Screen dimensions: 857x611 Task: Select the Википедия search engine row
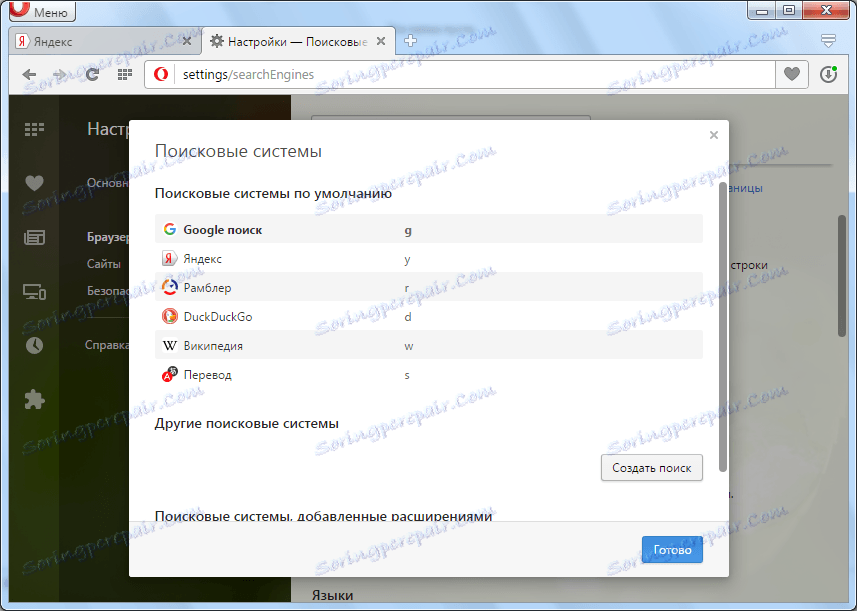(428, 345)
